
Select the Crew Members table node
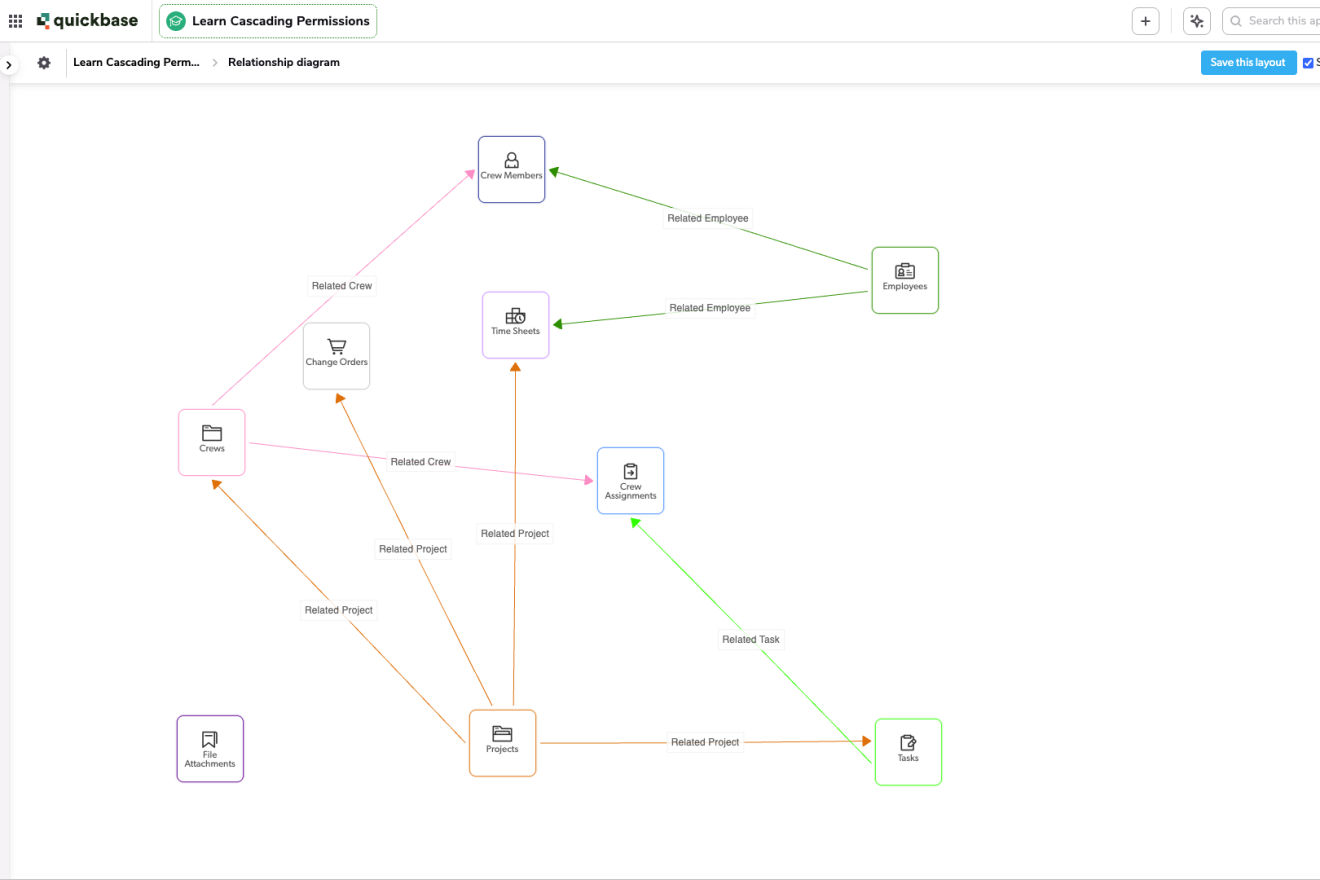pos(511,169)
